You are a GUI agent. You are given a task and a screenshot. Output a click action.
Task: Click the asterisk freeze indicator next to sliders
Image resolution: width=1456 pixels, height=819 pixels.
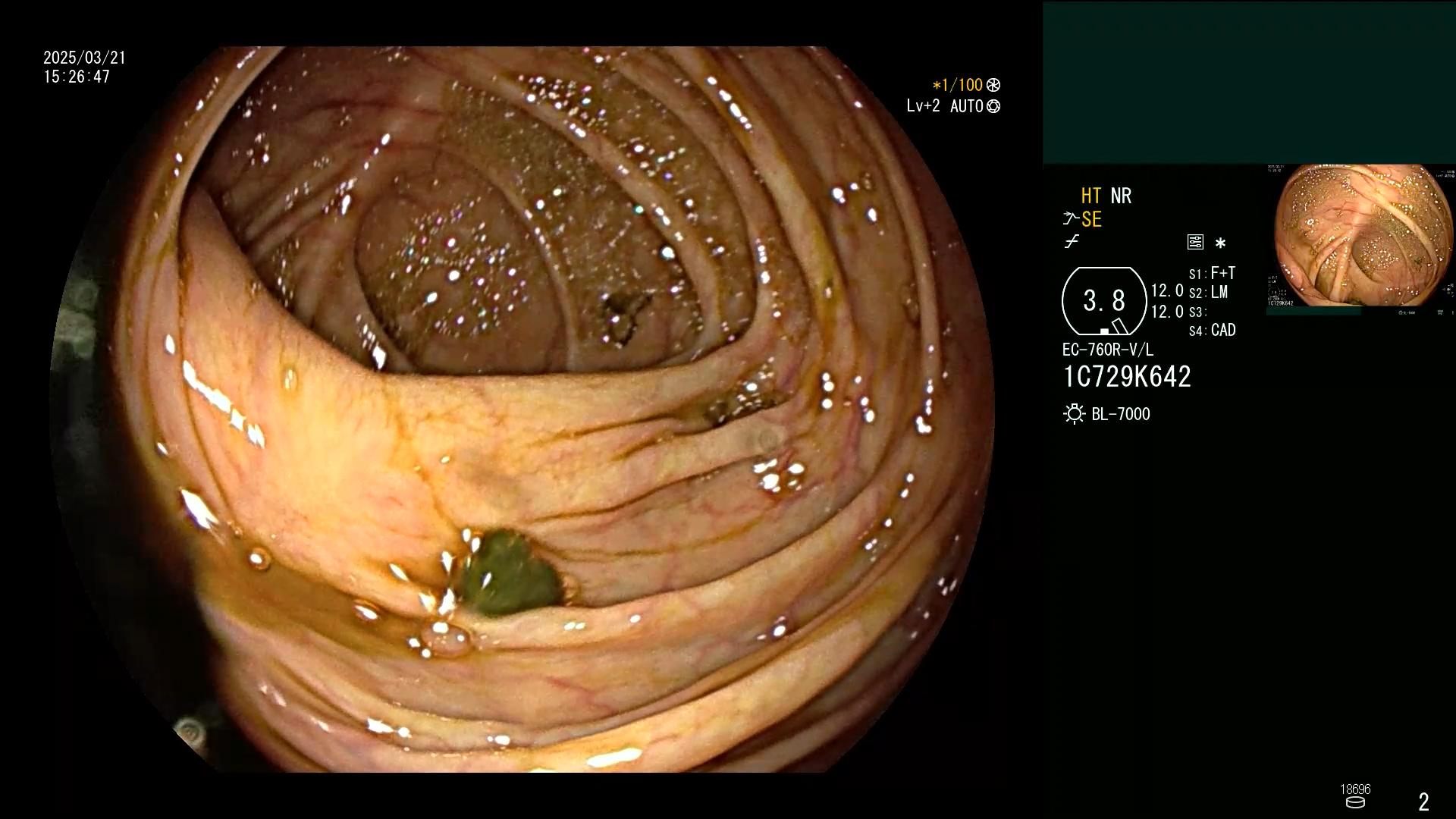click(1220, 243)
